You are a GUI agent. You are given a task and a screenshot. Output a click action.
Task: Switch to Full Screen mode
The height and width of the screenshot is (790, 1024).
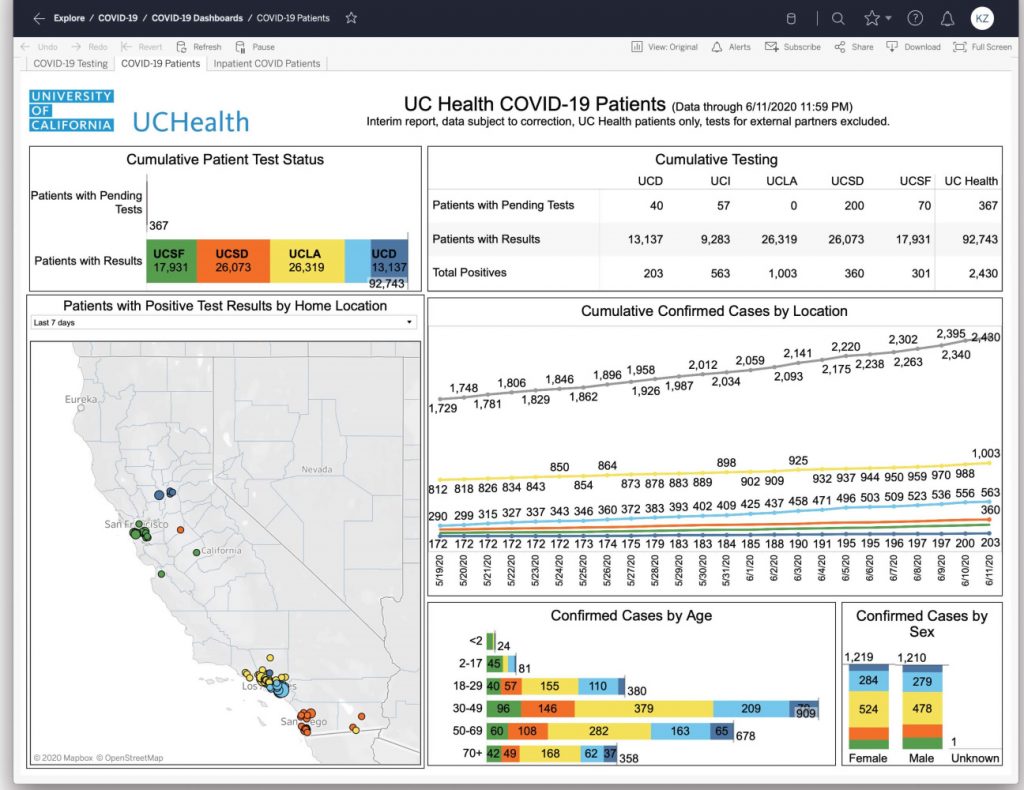click(982, 47)
